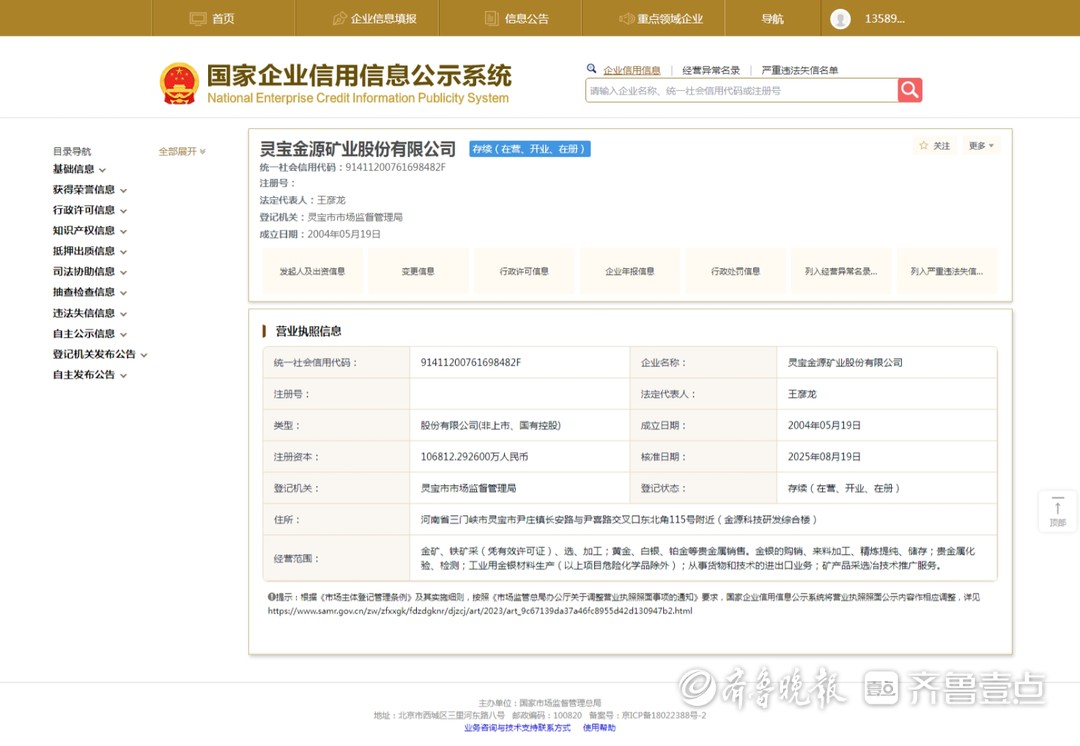Click the 存续（在营、开业、在册） status badge
The image size is (1080, 746).
[530, 149]
